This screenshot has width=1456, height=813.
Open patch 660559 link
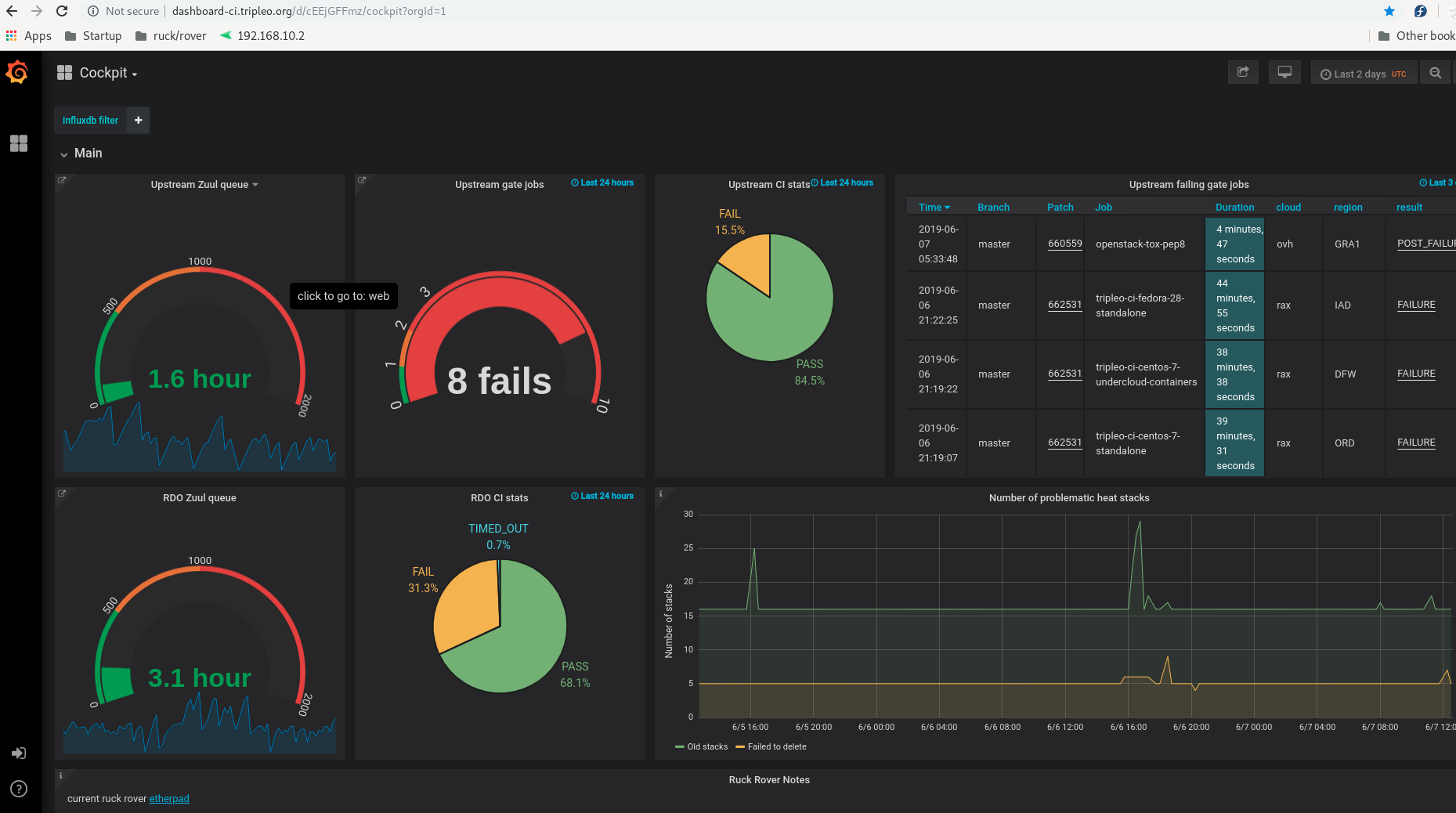[x=1064, y=244]
